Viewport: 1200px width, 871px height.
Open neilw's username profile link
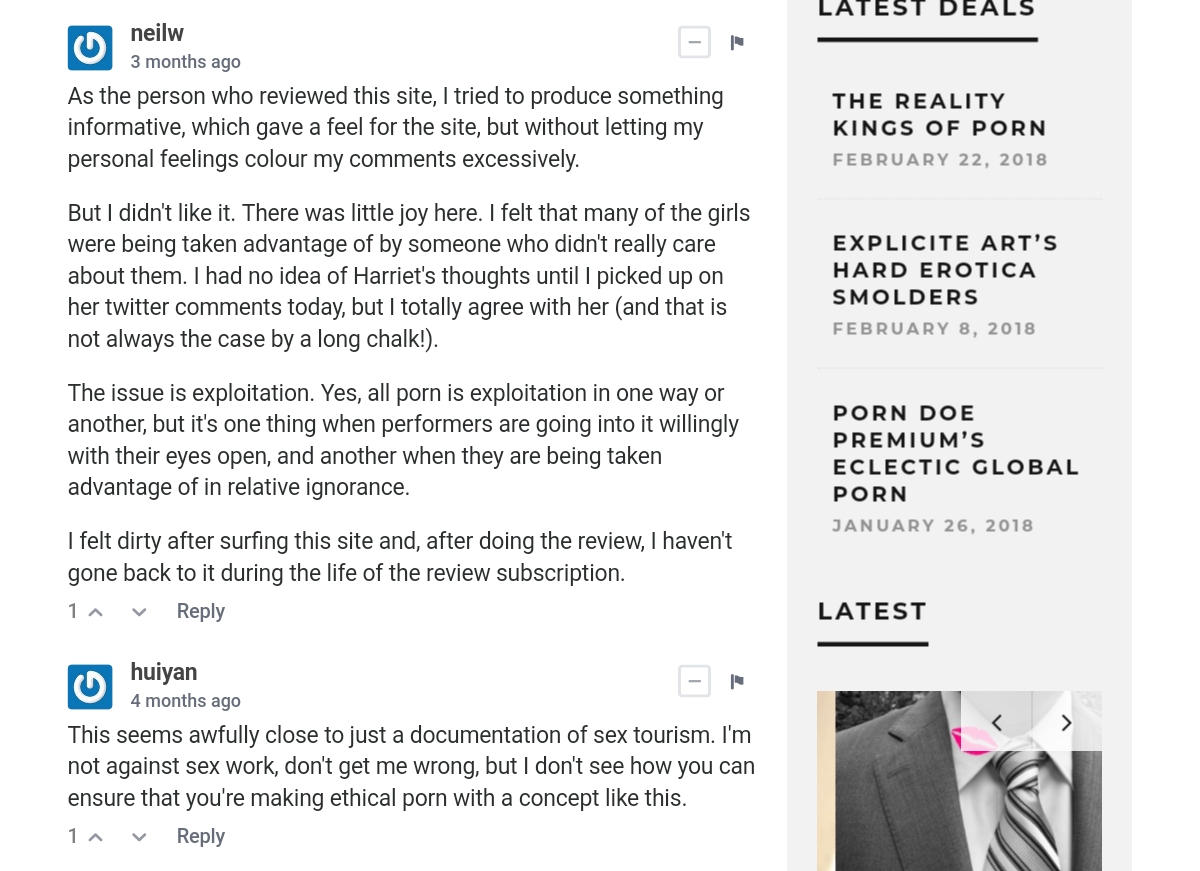tap(157, 33)
